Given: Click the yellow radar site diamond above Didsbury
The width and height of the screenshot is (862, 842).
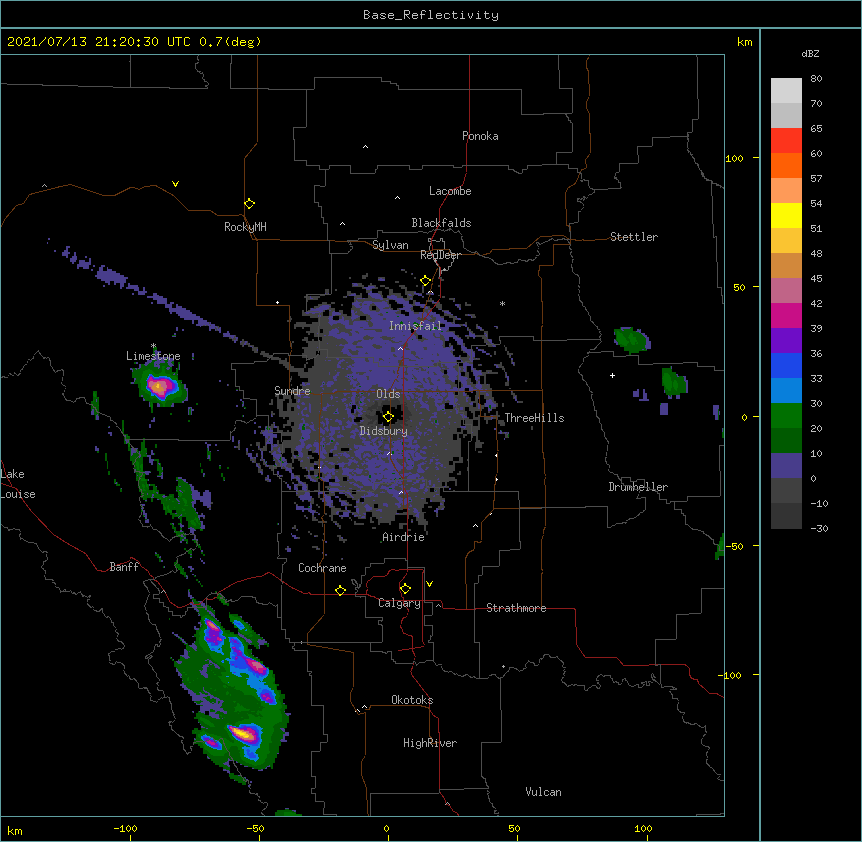Looking at the screenshot, I should pyautogui.click(x=388, y=417).
